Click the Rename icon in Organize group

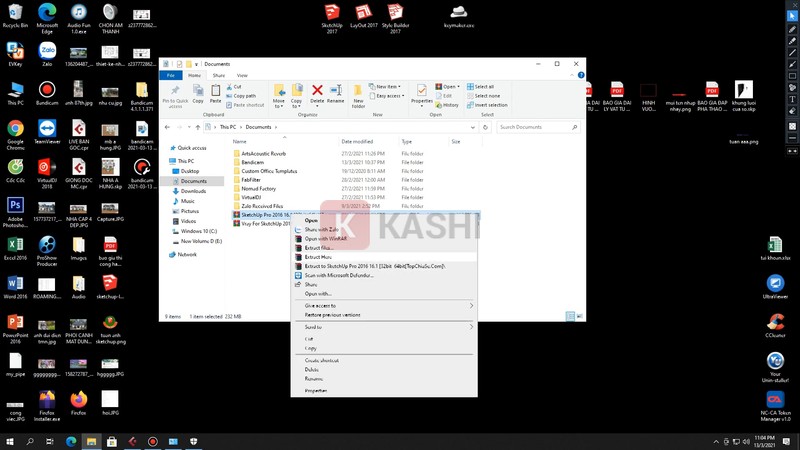336,94
